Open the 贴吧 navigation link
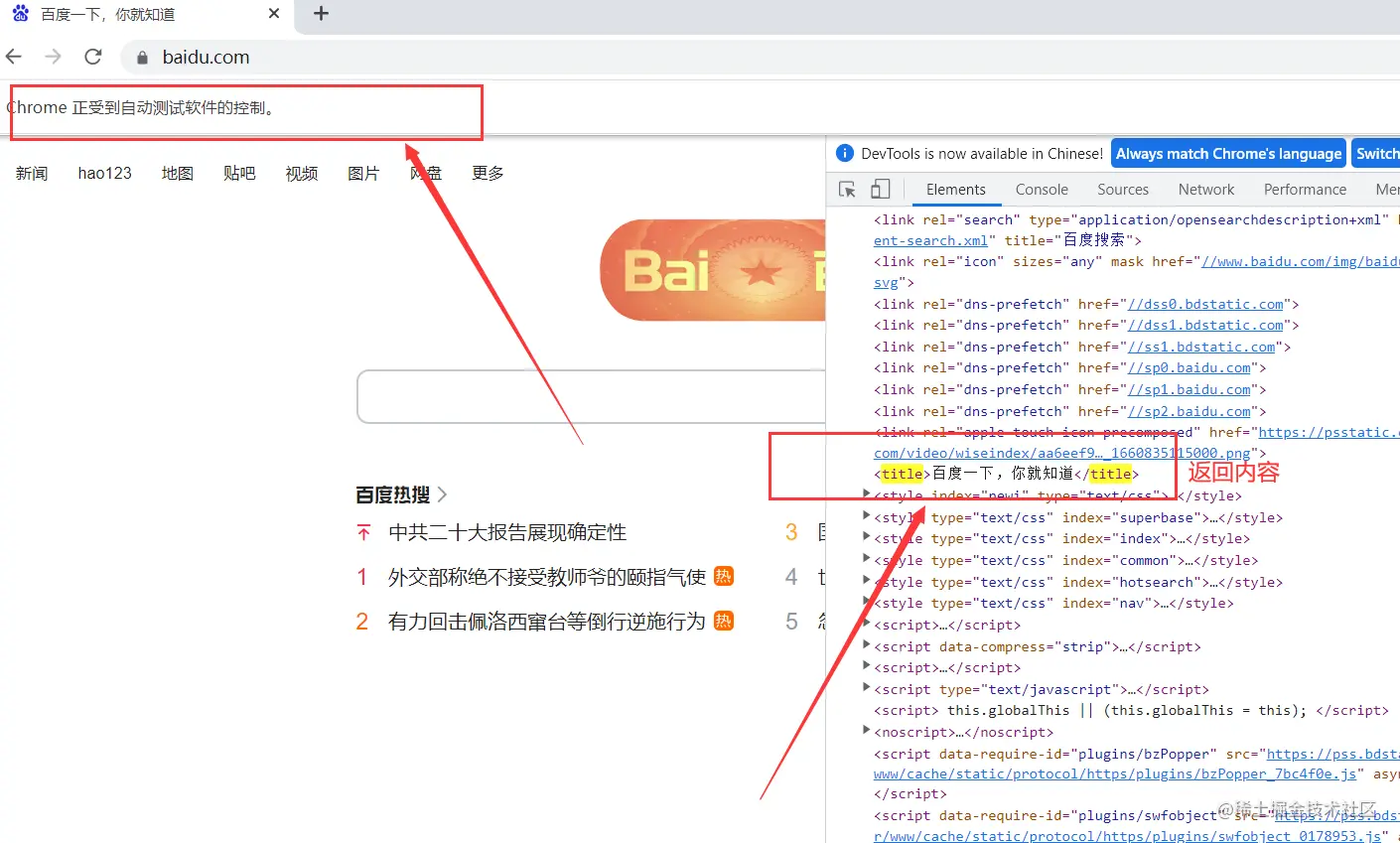This screenshot has height=843, width=1400. (239, 173)
